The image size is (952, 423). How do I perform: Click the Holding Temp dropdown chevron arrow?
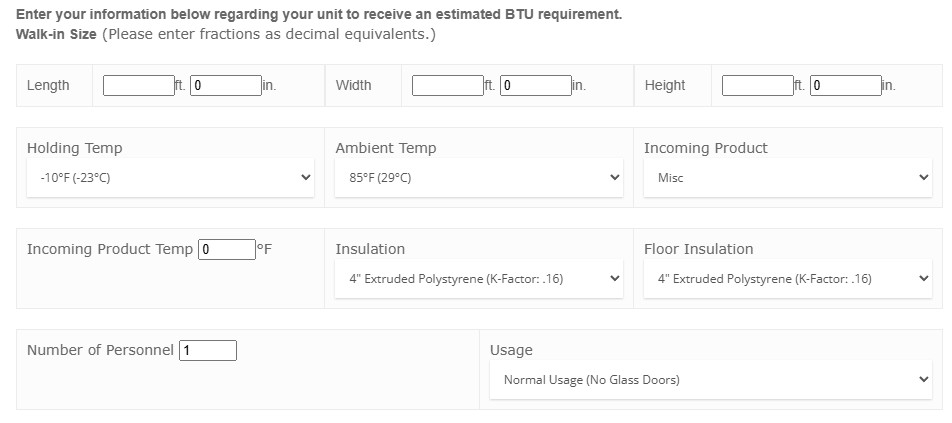(x=306, y=178)
